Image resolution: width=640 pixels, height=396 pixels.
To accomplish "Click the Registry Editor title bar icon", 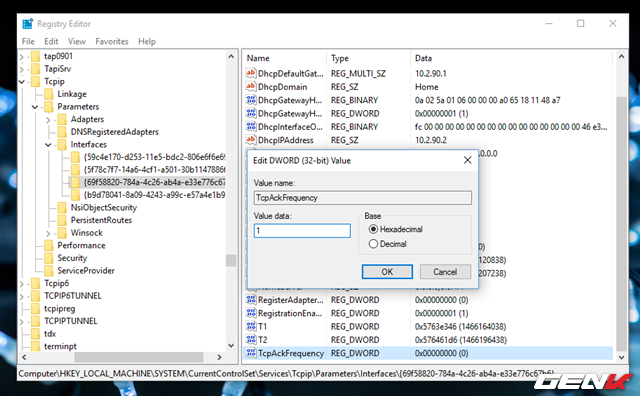I will (x=27, y=24).
